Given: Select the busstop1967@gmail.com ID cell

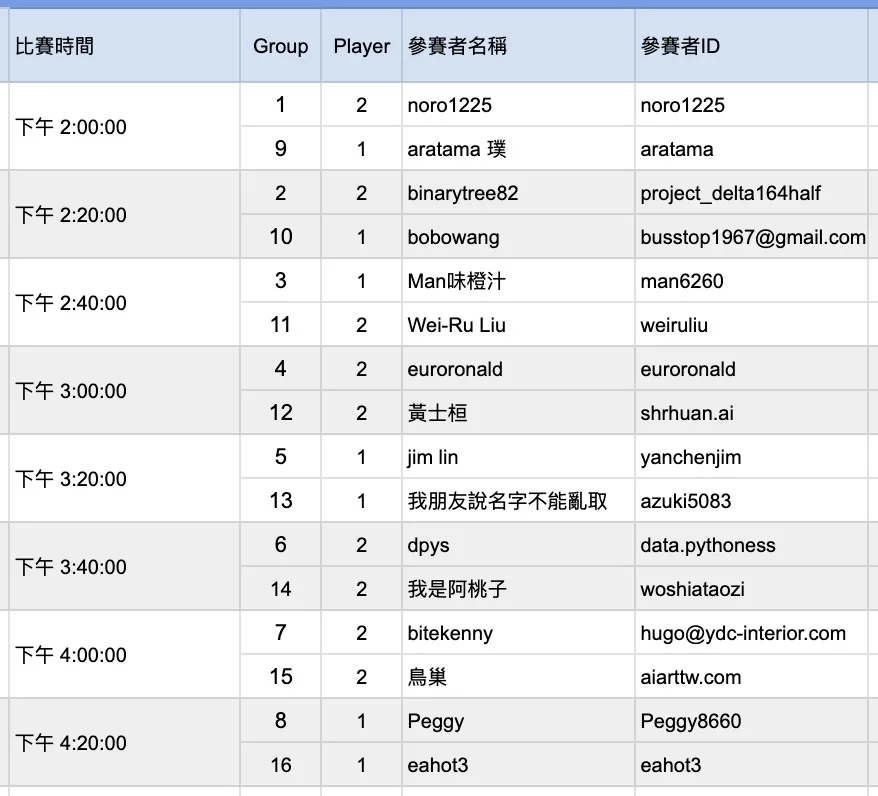Looking at the screenshot, I should 752,237.
